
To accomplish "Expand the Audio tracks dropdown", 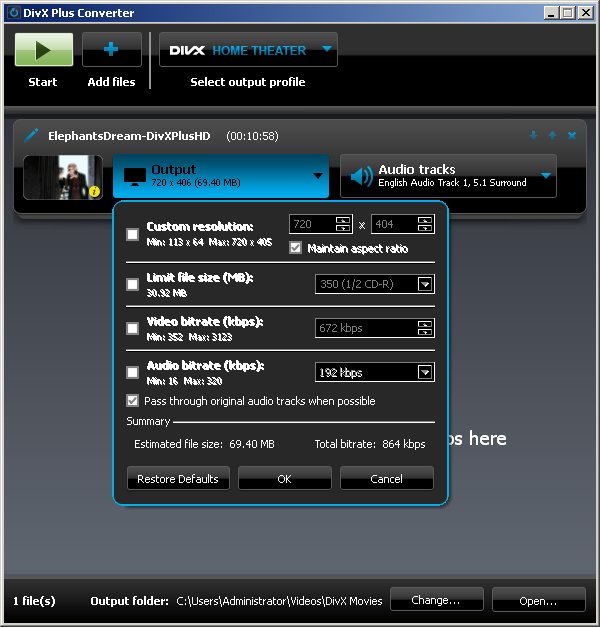I will click(546, 175).
